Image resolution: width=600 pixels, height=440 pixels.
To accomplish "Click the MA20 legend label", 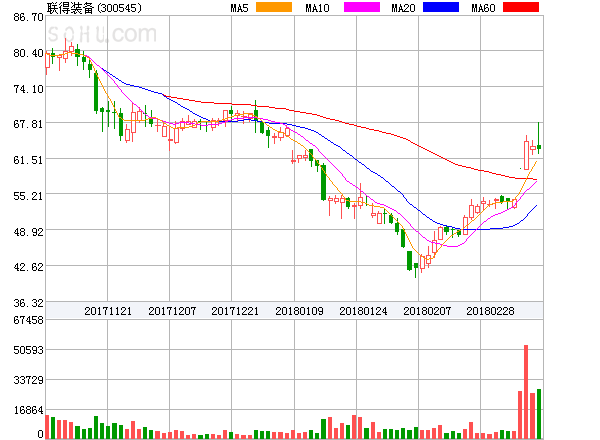I will [x=403, y=8].
